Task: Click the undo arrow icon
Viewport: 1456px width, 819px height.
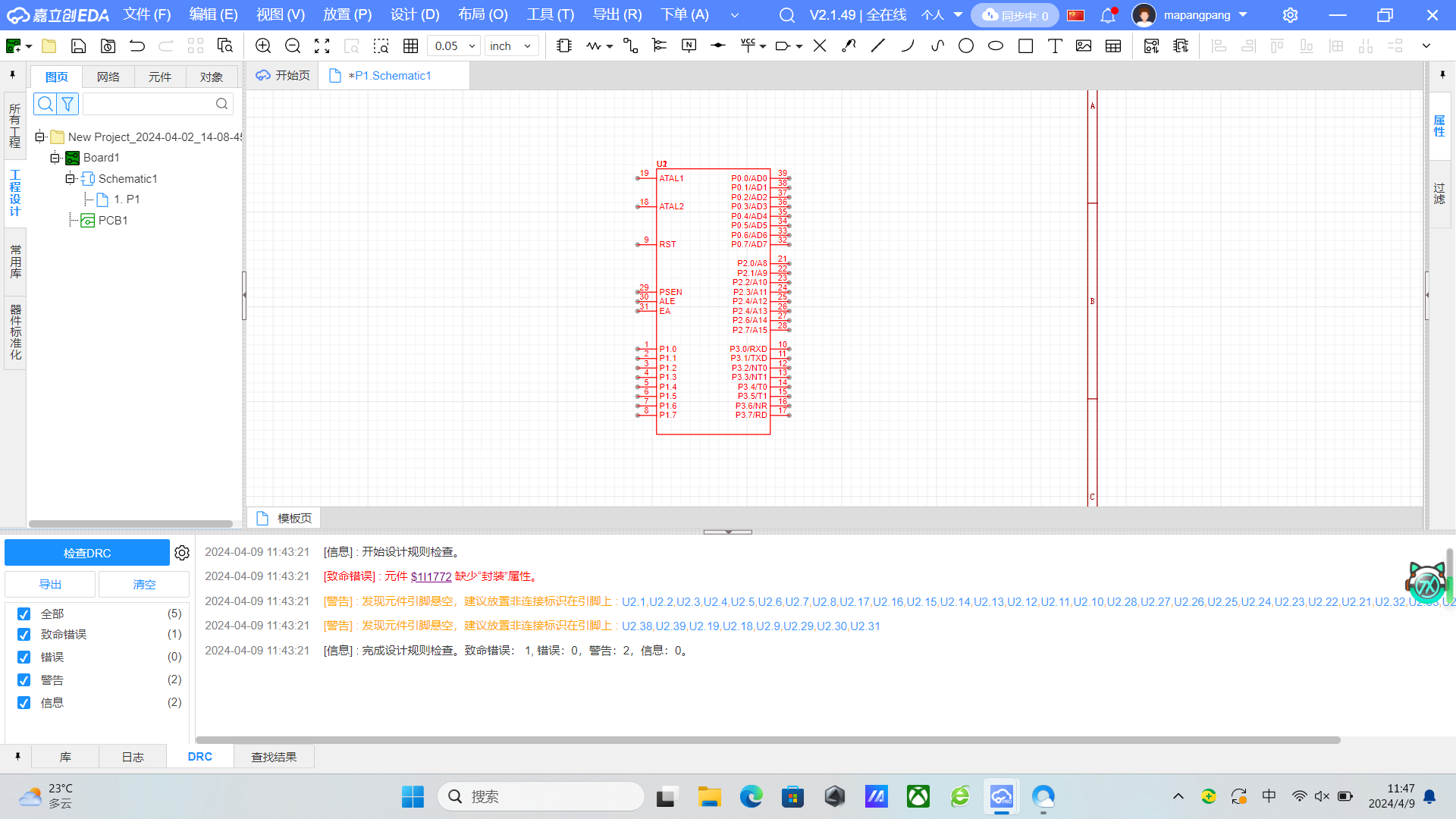Action: coord(137,46)
